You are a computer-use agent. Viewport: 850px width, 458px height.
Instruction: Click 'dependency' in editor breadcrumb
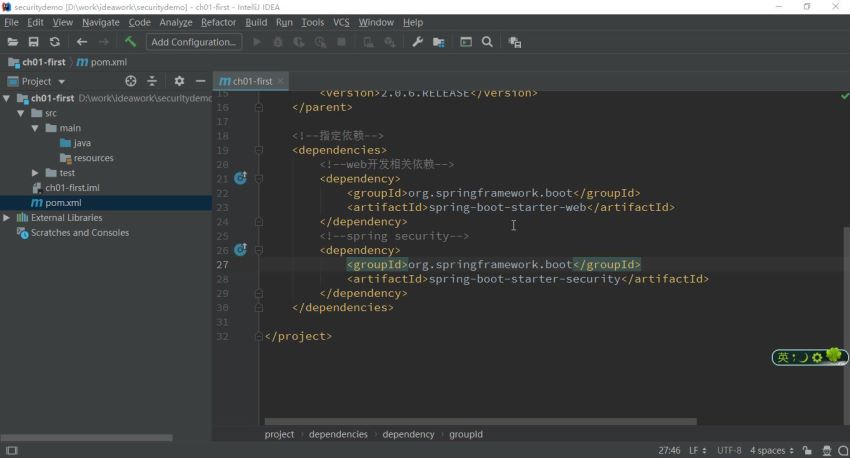pos(408,434)
